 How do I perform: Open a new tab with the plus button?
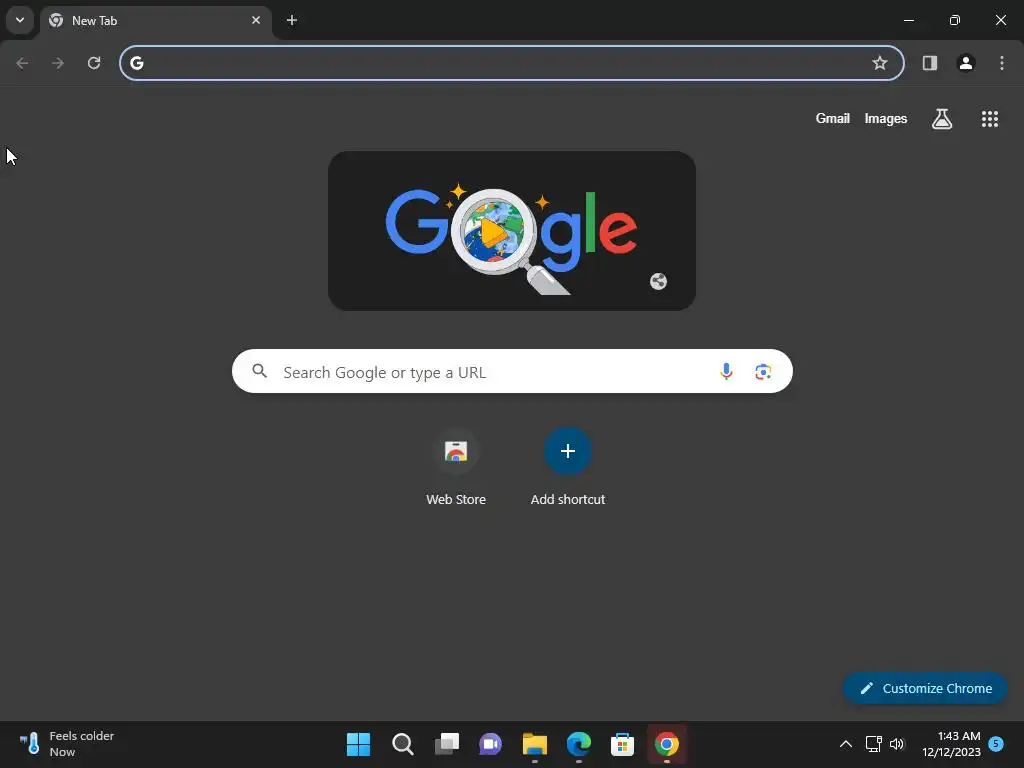tap(292, 20)
